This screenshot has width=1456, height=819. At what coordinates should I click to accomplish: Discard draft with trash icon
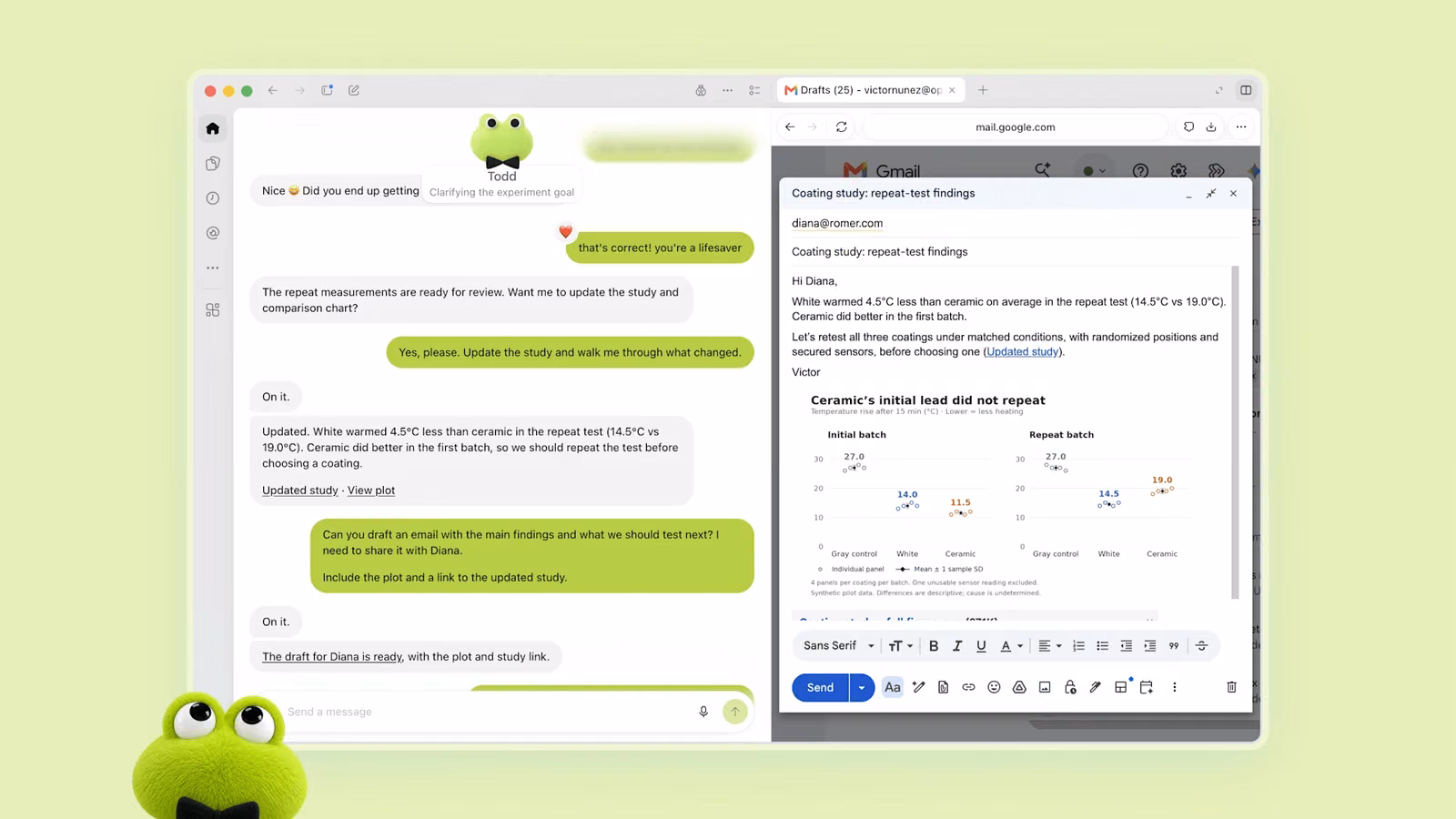click(1231, 688)
